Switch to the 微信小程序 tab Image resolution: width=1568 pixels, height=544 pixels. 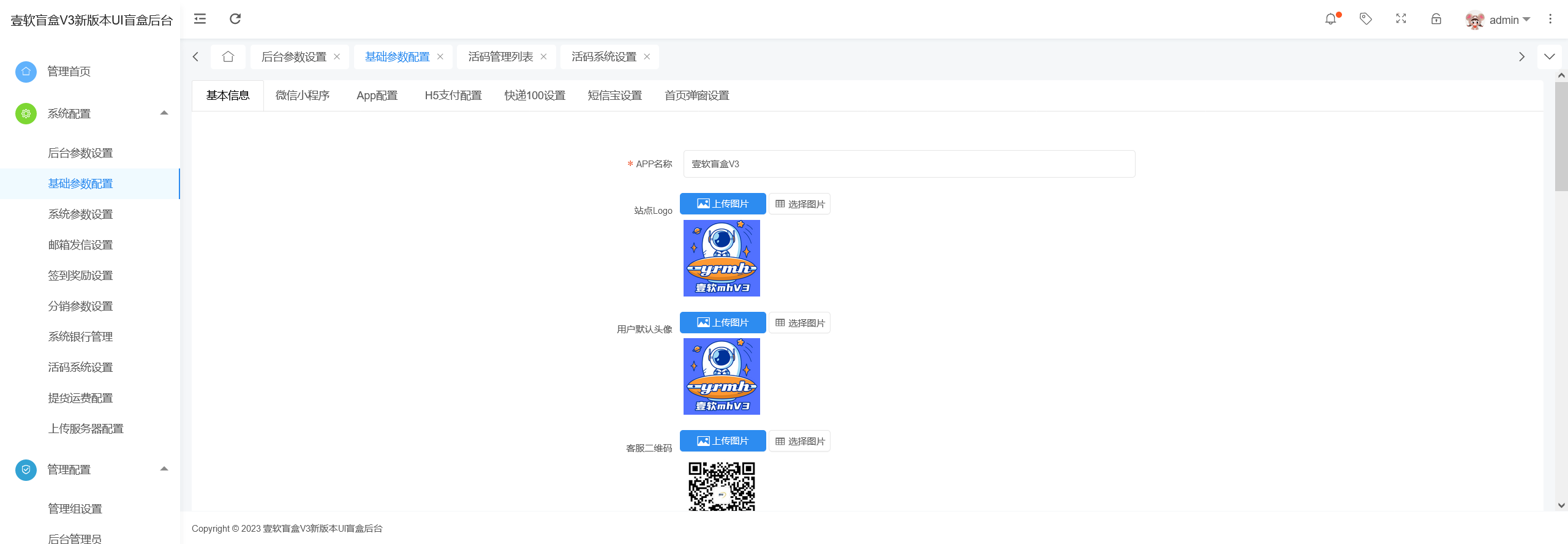click(303, 96)
